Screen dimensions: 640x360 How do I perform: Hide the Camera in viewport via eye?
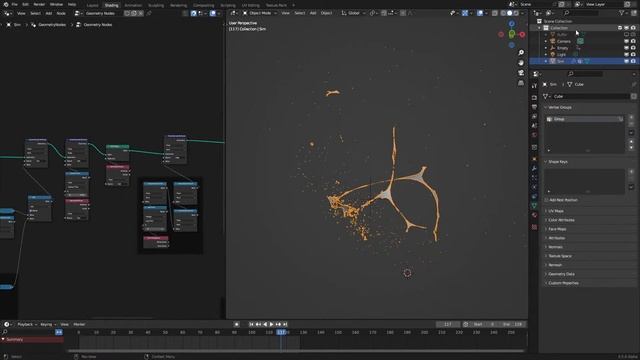[x=627, y=41]
